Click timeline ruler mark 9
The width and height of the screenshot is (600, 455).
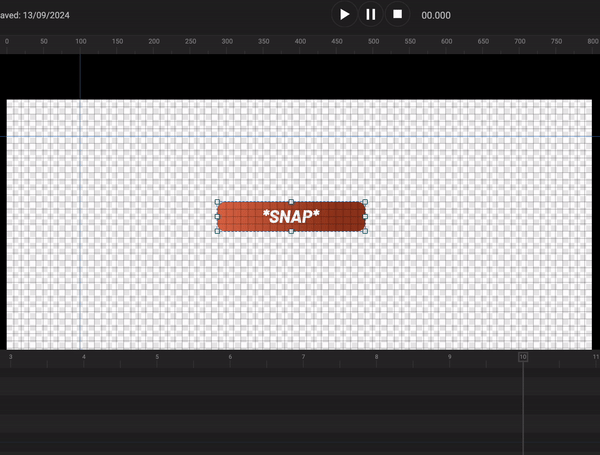[450, 357]
